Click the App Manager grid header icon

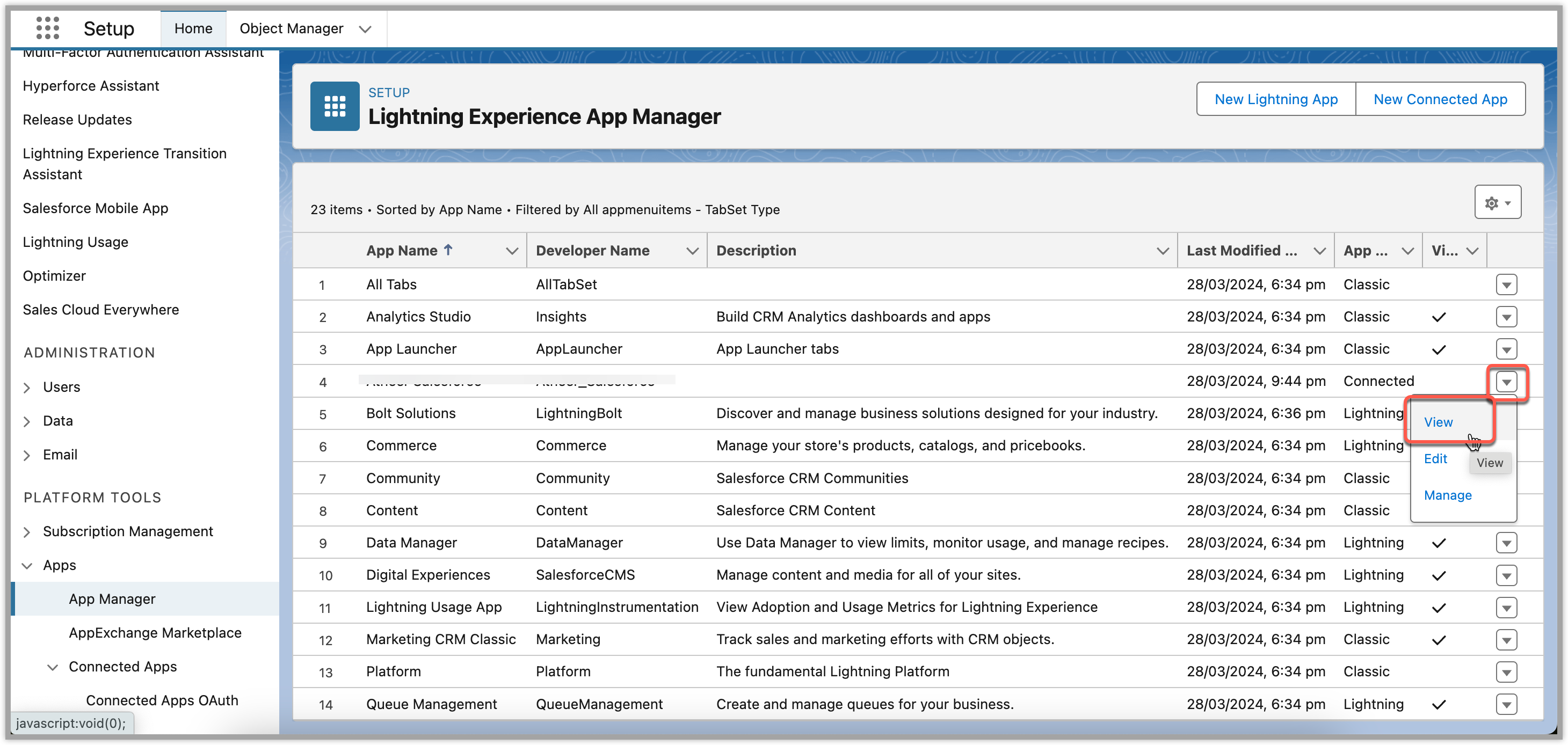pos(334,106)
